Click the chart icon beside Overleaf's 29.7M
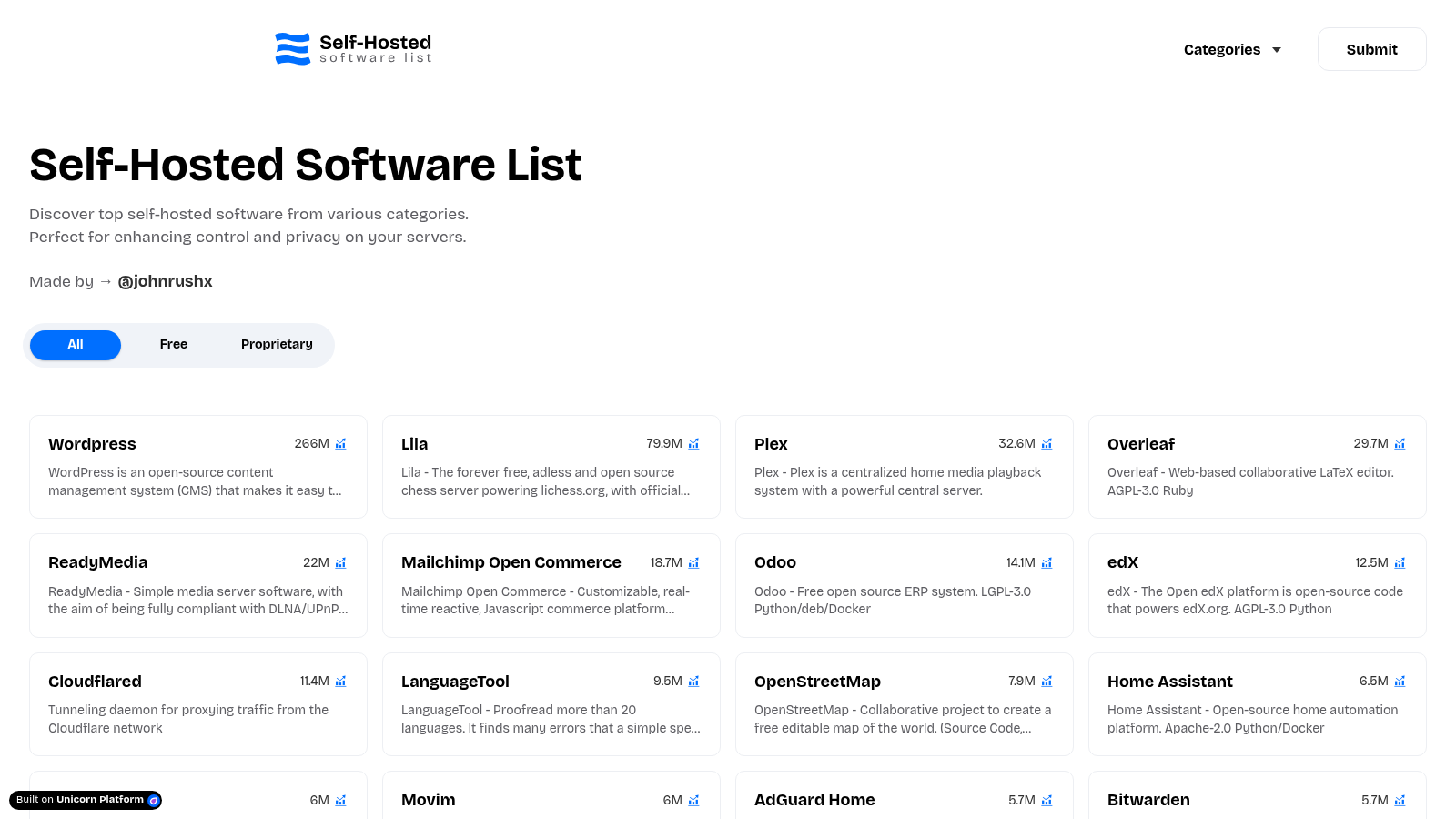Screen dimensions: 1456x819 tap(1400, 444)
